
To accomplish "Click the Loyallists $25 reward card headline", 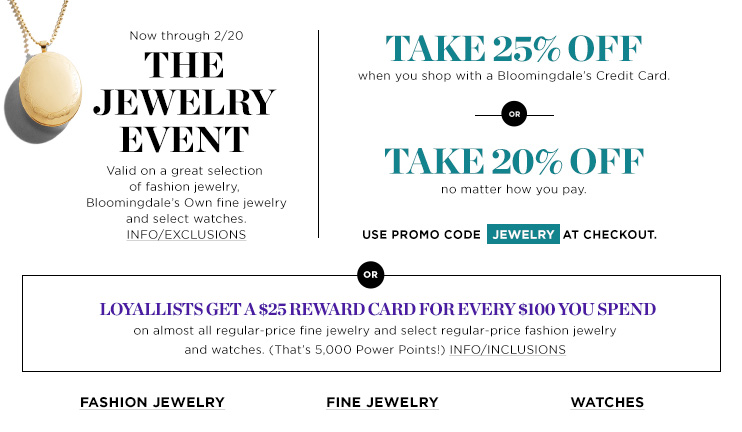I will [378, 309].
